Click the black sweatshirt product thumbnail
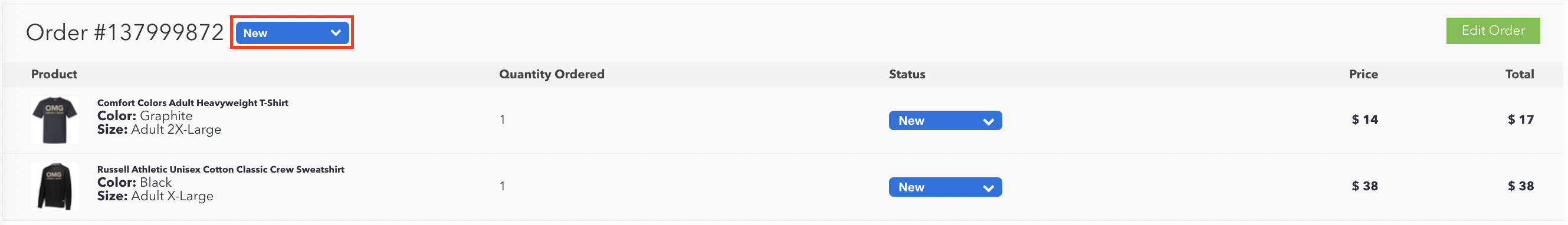Viewport: 1568px width, 225px height. pos(55,186)
